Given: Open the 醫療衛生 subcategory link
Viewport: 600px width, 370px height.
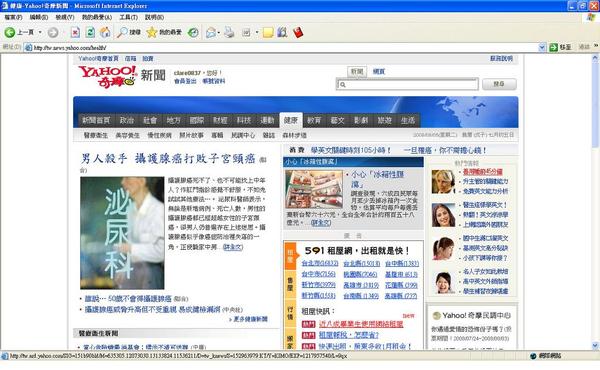Looking at the screenshot, I should coord(96,135).
